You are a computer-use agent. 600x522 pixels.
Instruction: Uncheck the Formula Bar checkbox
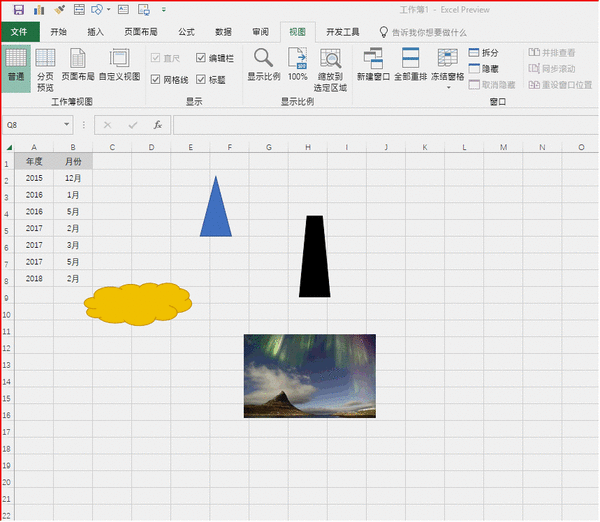(201, 59)
